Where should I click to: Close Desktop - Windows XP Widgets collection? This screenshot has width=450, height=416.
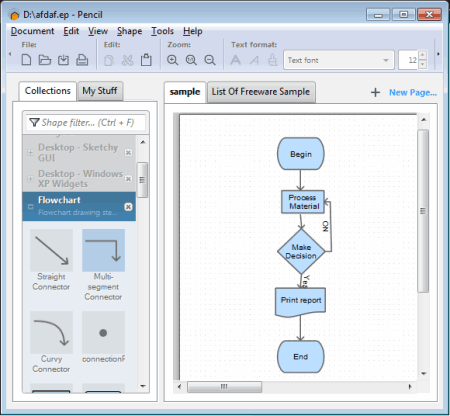pos(128,179)
